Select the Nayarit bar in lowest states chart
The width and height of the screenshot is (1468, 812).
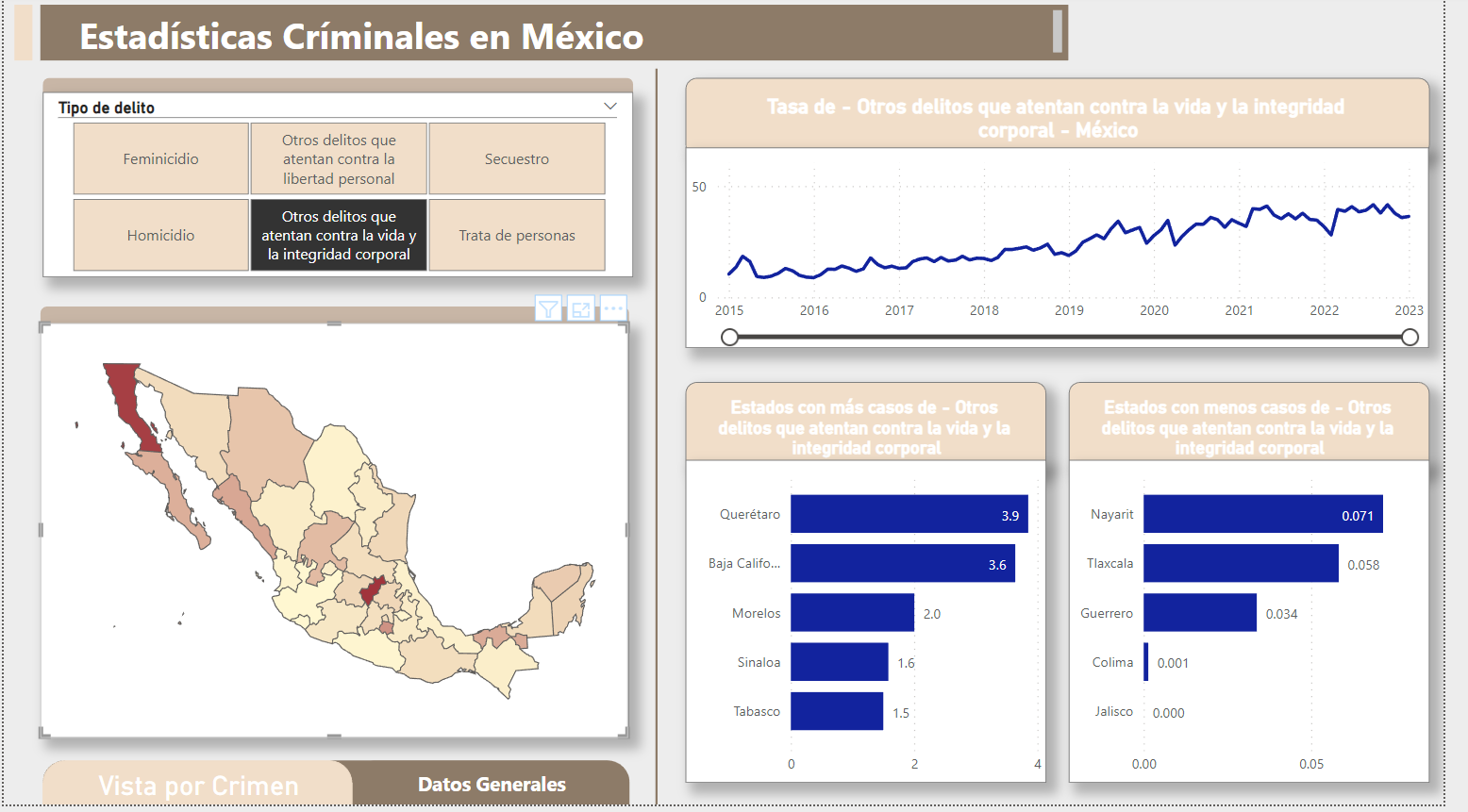coord(1261,514)
